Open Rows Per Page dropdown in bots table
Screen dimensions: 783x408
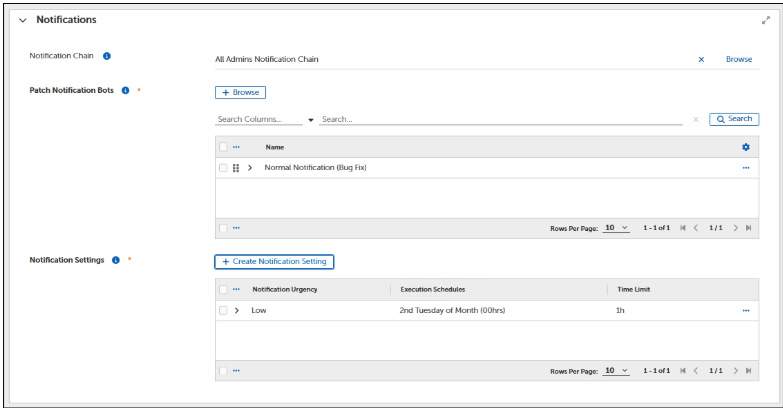point(616,228)
